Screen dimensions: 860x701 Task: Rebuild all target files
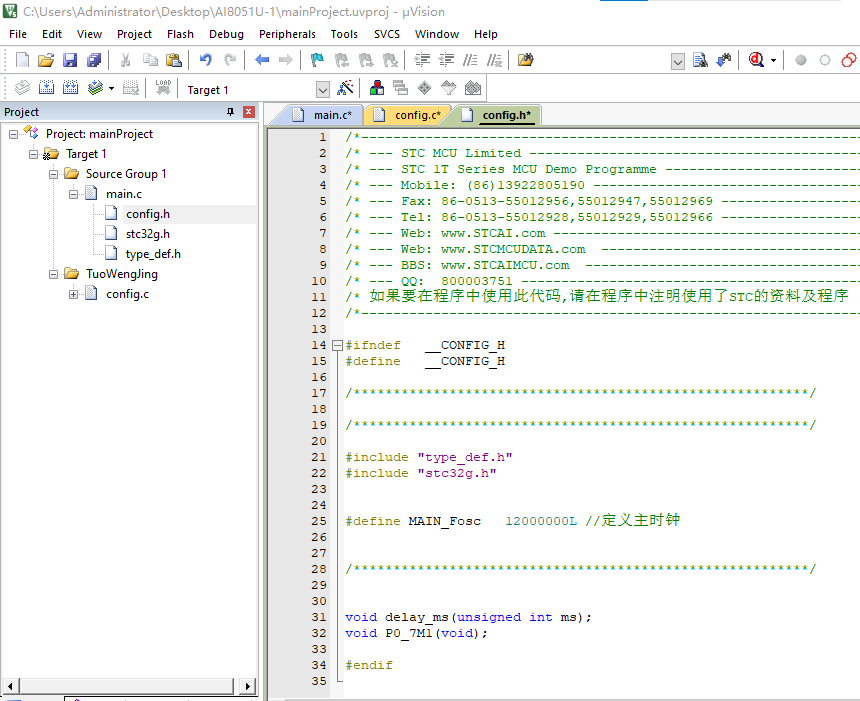coord(71,87)
